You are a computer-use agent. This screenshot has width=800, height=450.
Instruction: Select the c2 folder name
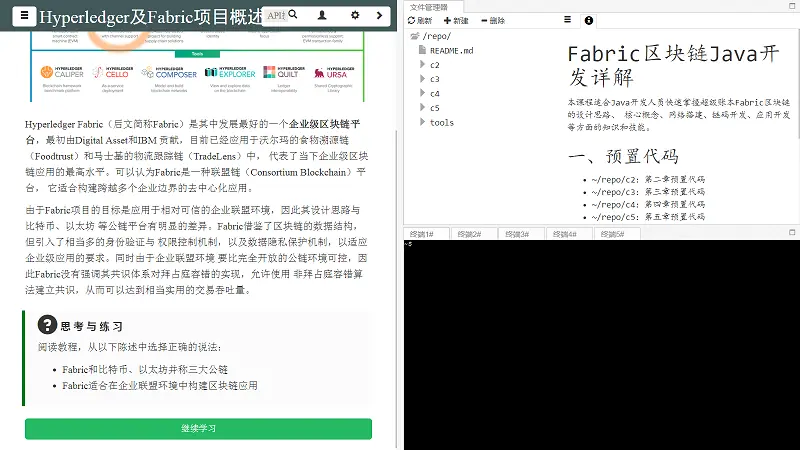point(435,65)
